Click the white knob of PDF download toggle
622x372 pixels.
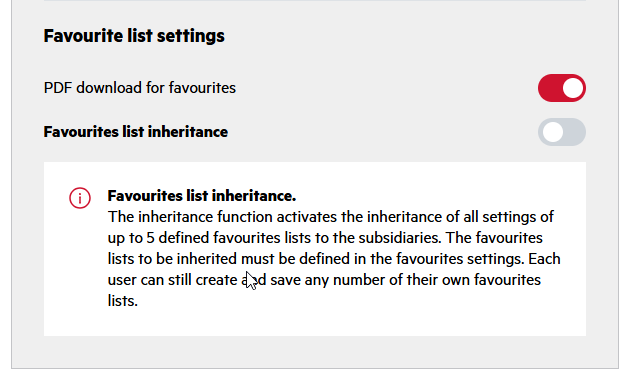pyautogui.click(x=572, y=88)
